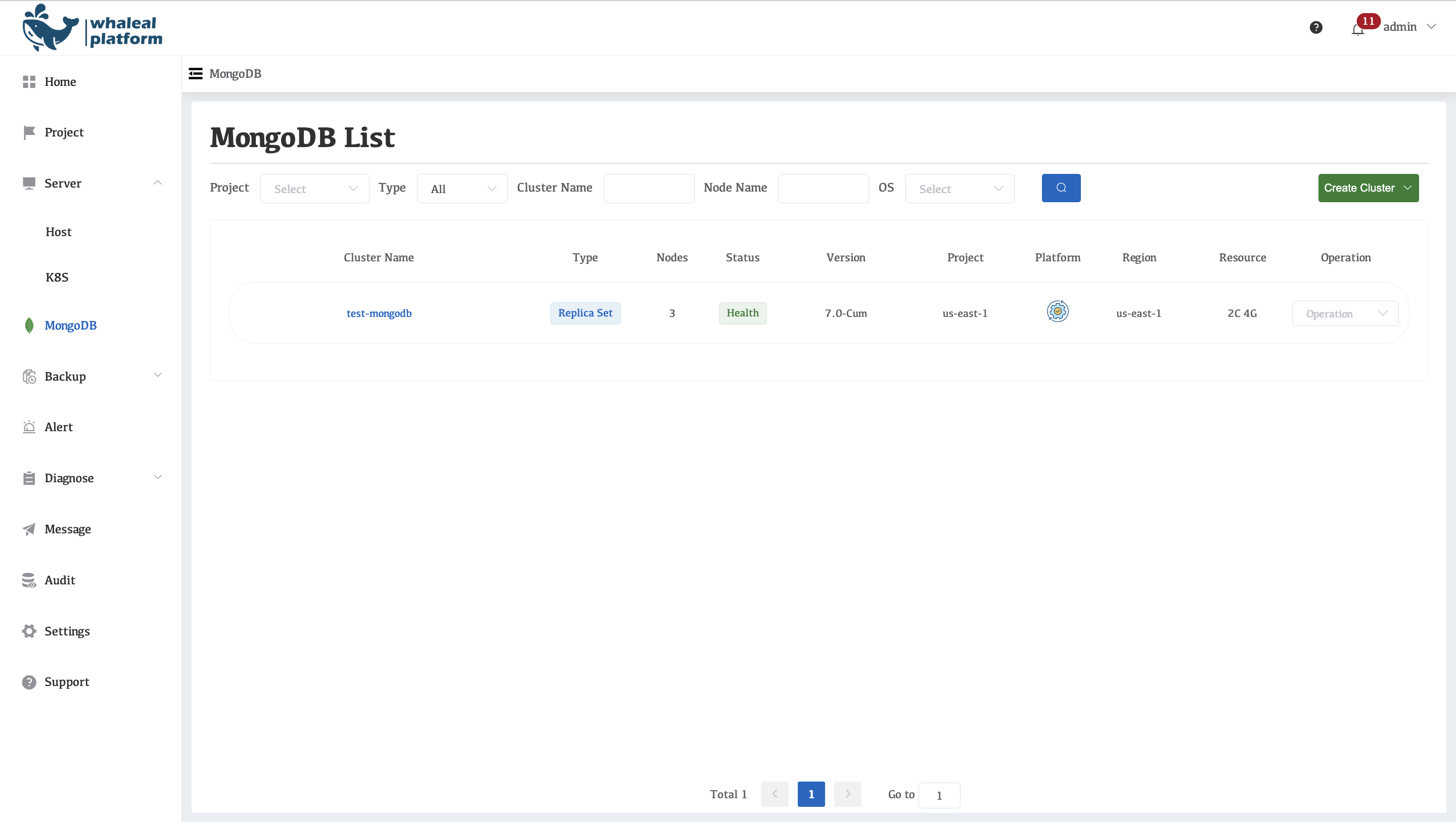
Task: Click the platform gear icon in test-mongodb row
Action: pyautogui.click(x=1057, y=311)
